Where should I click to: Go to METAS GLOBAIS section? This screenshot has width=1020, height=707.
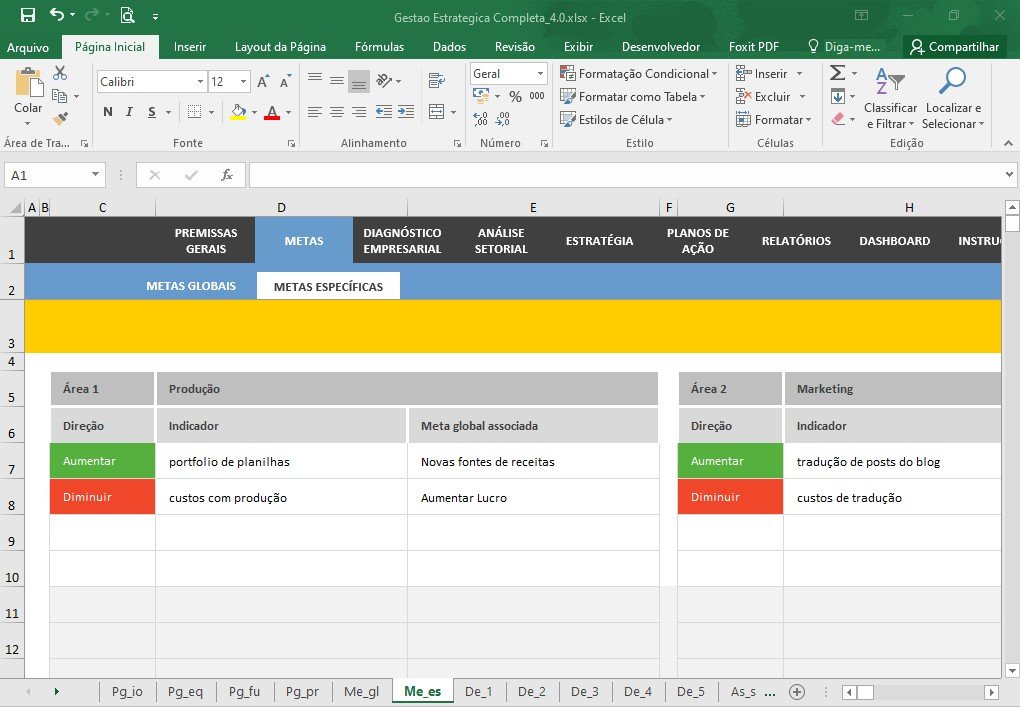point(191,286)
